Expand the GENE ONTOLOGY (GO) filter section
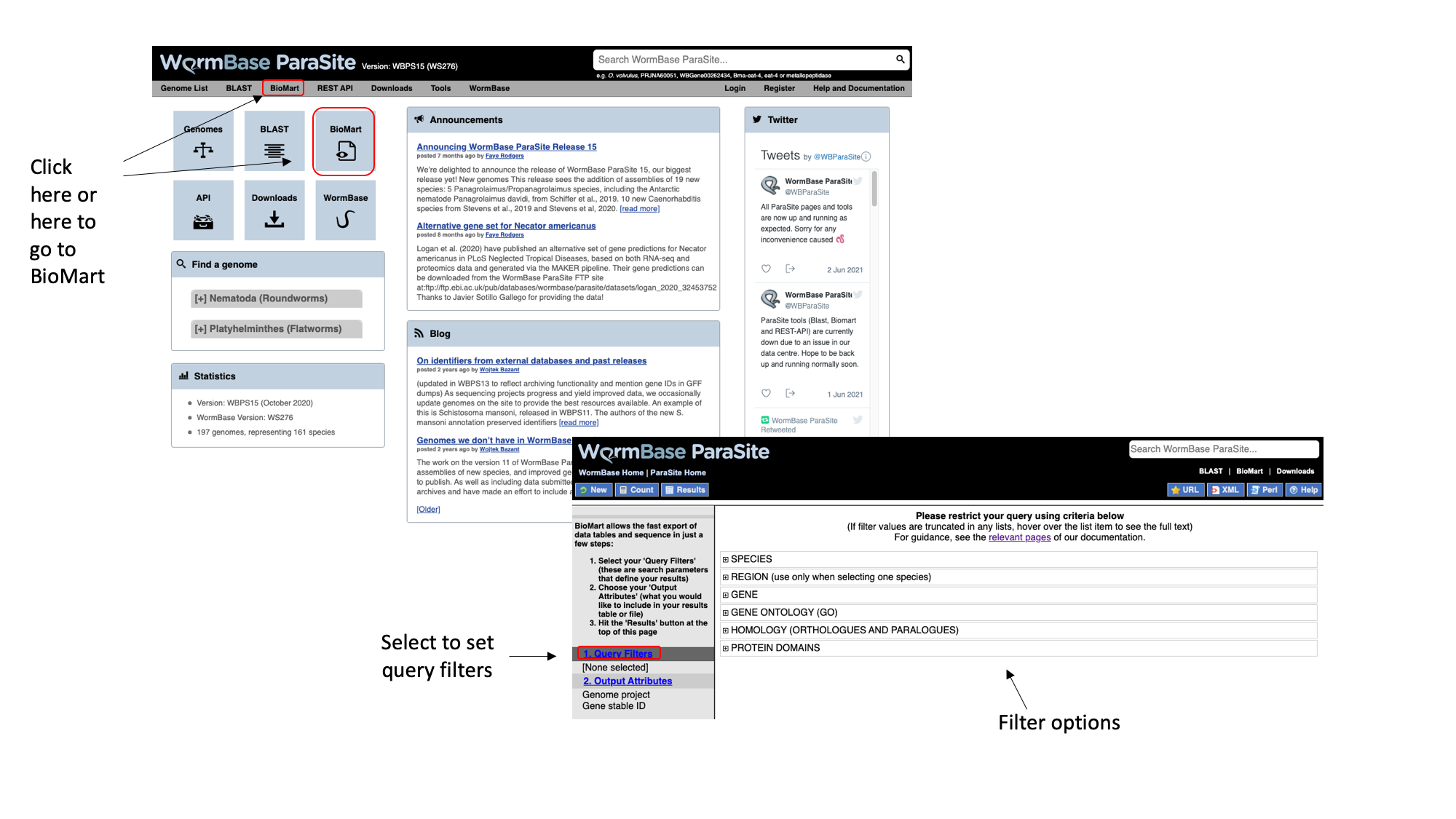 [x=725, y=613]
